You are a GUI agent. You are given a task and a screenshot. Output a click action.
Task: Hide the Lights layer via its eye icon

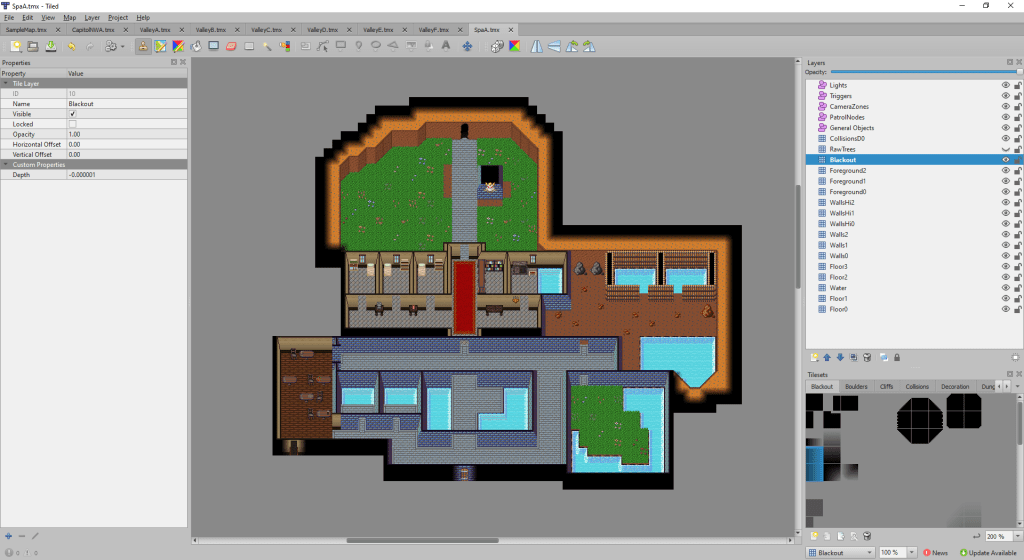pyautogui.click(x=1006, y=85)
